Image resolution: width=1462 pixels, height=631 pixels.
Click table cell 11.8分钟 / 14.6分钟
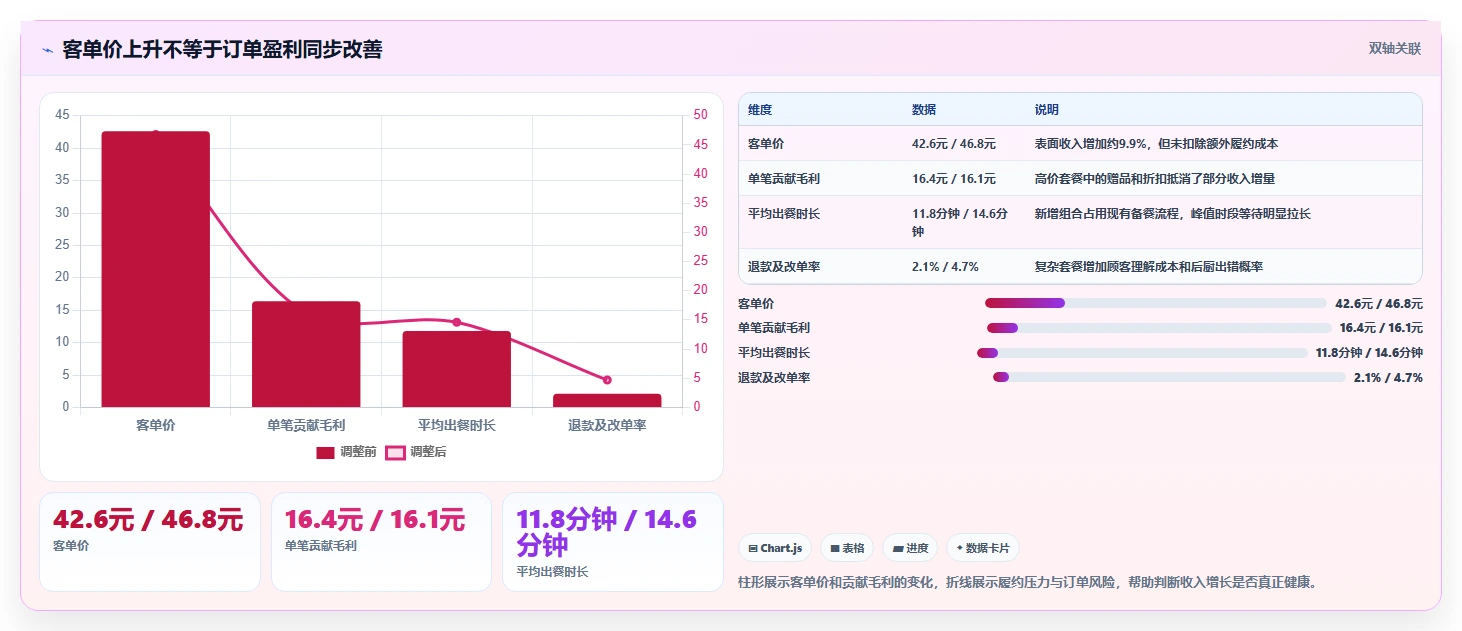pos(960,222)
